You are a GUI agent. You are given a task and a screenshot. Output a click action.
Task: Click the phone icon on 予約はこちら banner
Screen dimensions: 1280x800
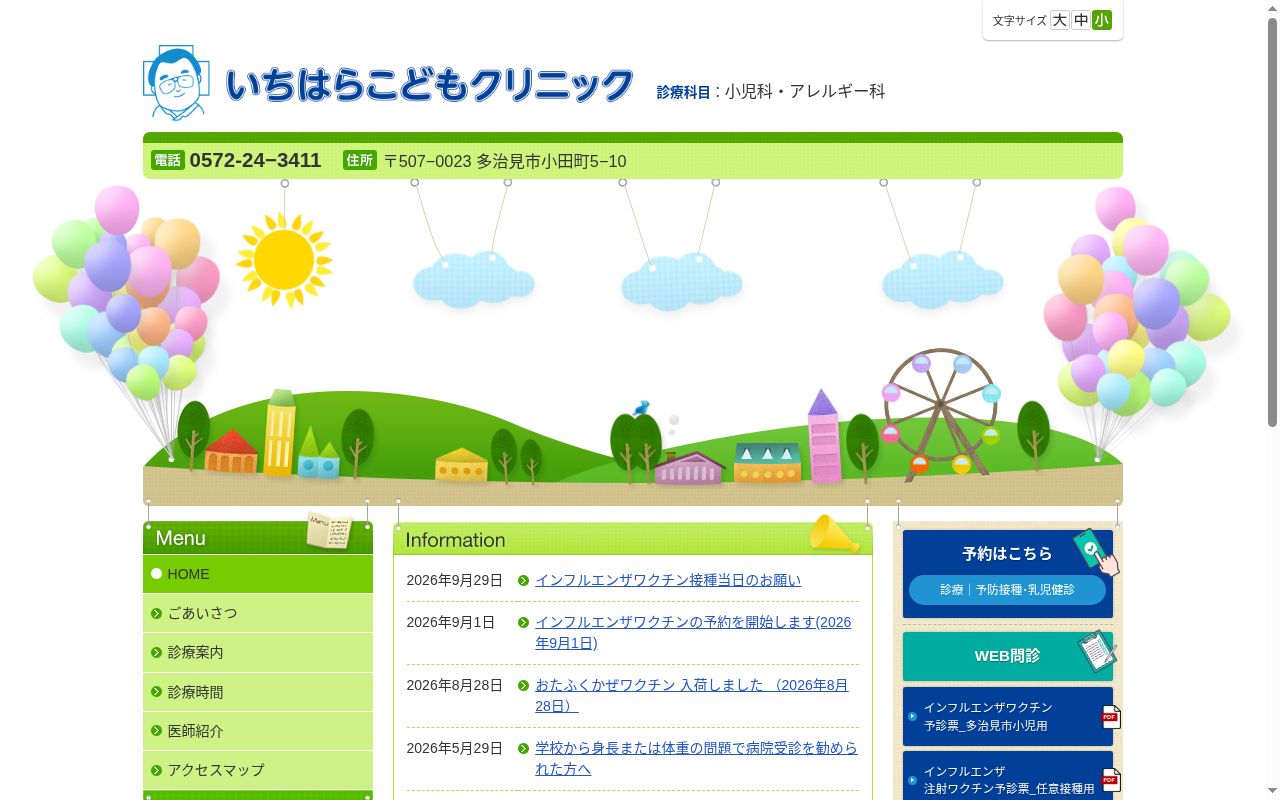1096,553
